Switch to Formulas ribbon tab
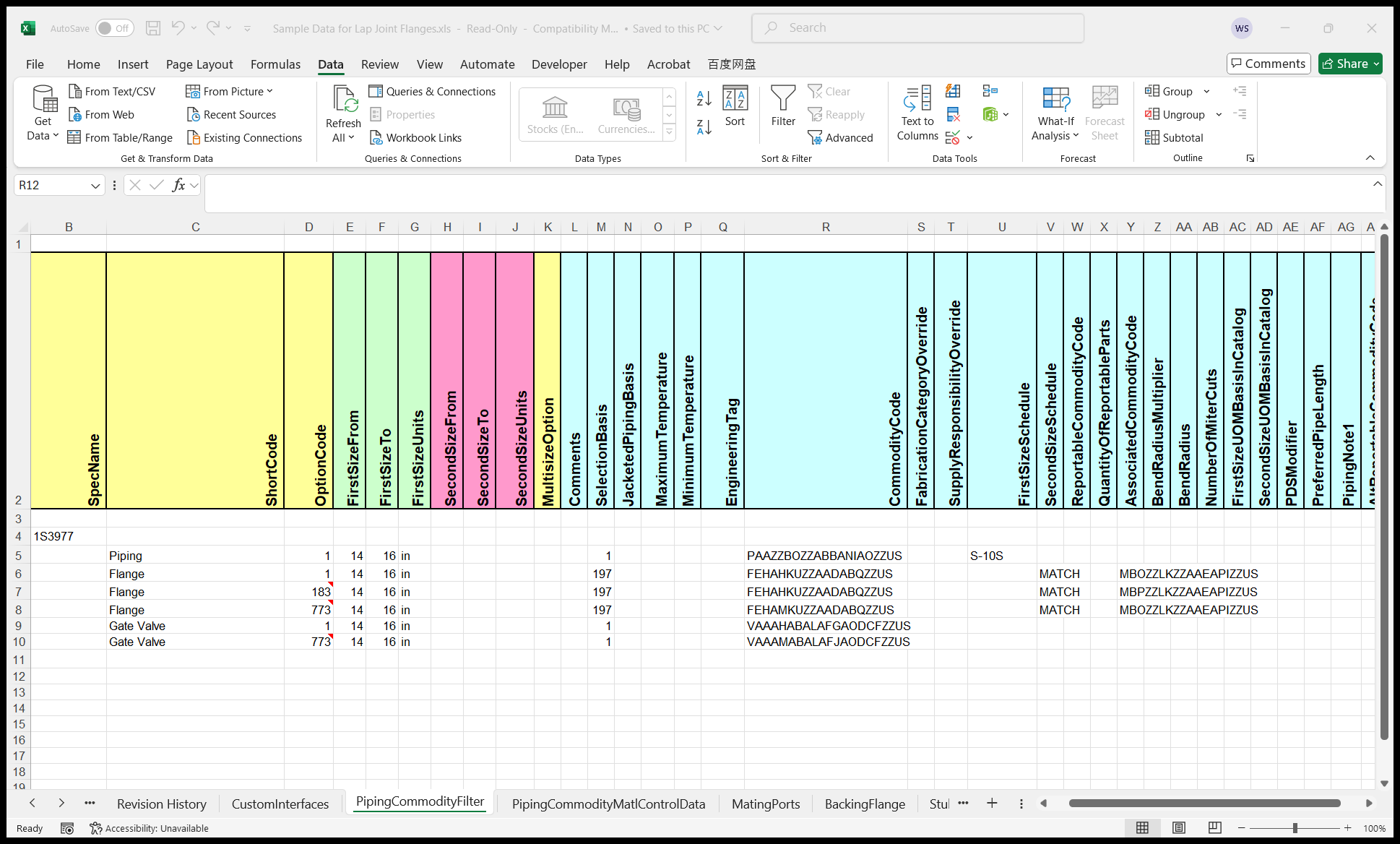1400x844 pixels. (275, 64)
